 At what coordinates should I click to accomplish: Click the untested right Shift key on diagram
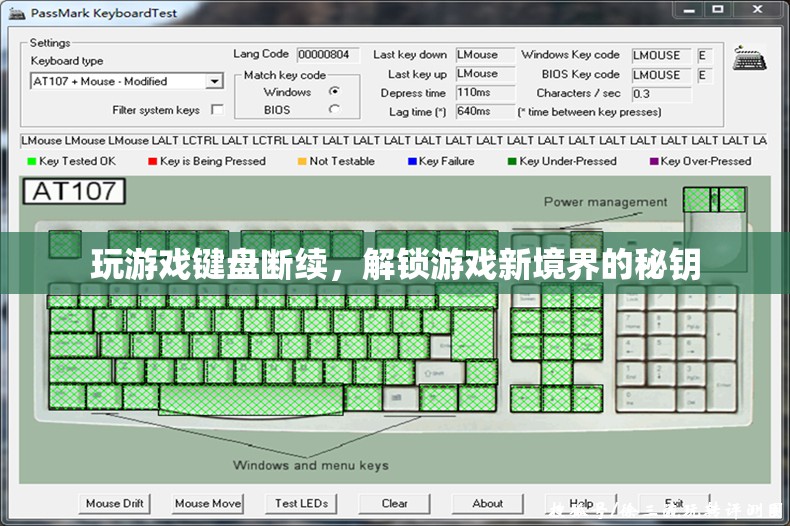(x=440, y=373)
